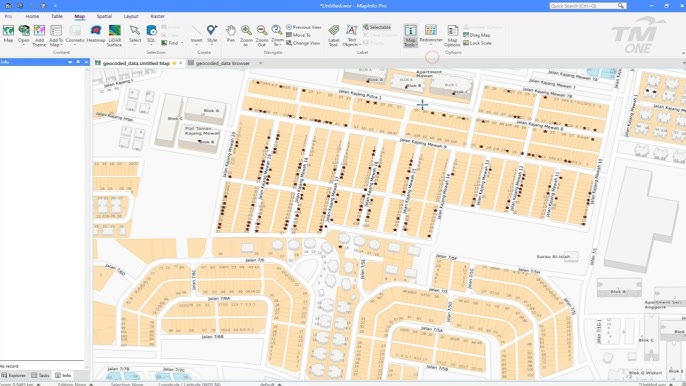Open the SQL select tool
686x386 pixels.
151,34
